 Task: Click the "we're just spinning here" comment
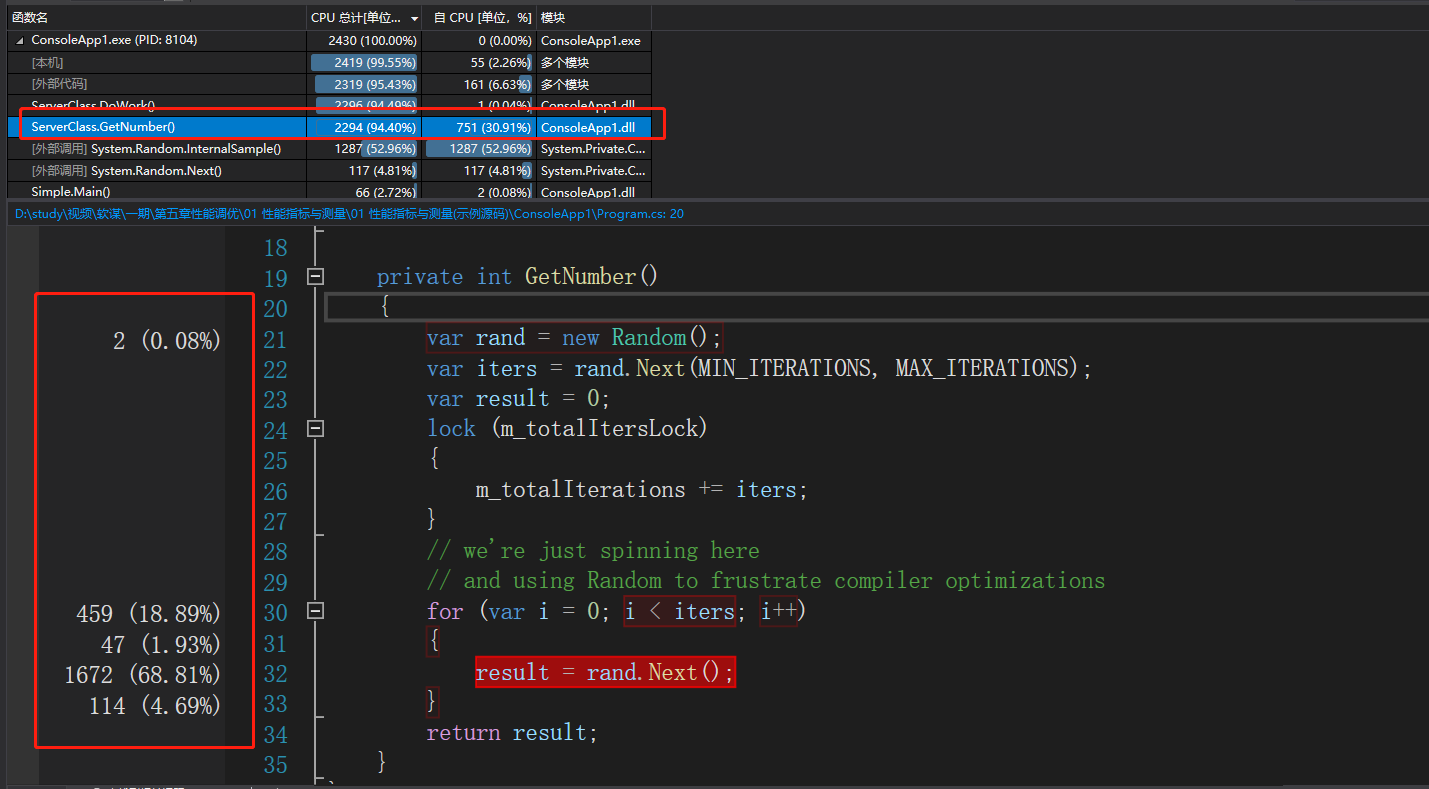coord(593,551)
